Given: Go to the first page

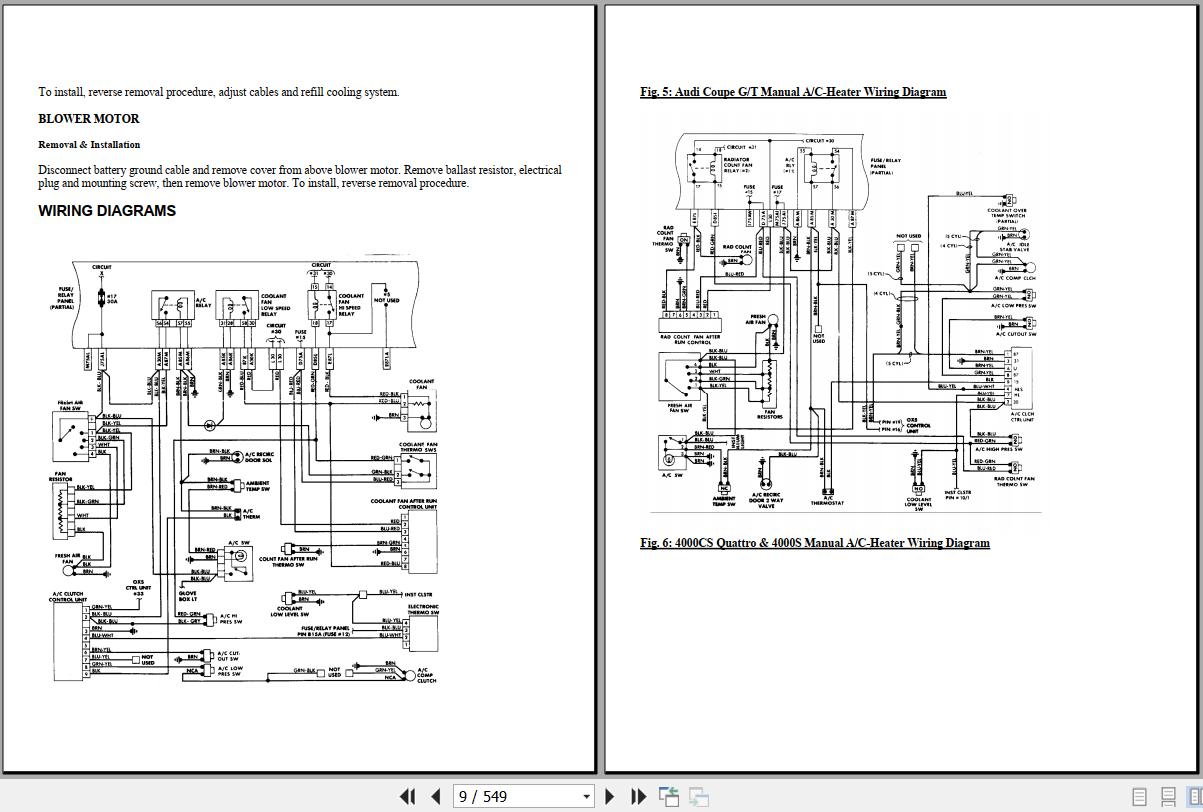Looking at the screenshot, I should pos(407,797).
